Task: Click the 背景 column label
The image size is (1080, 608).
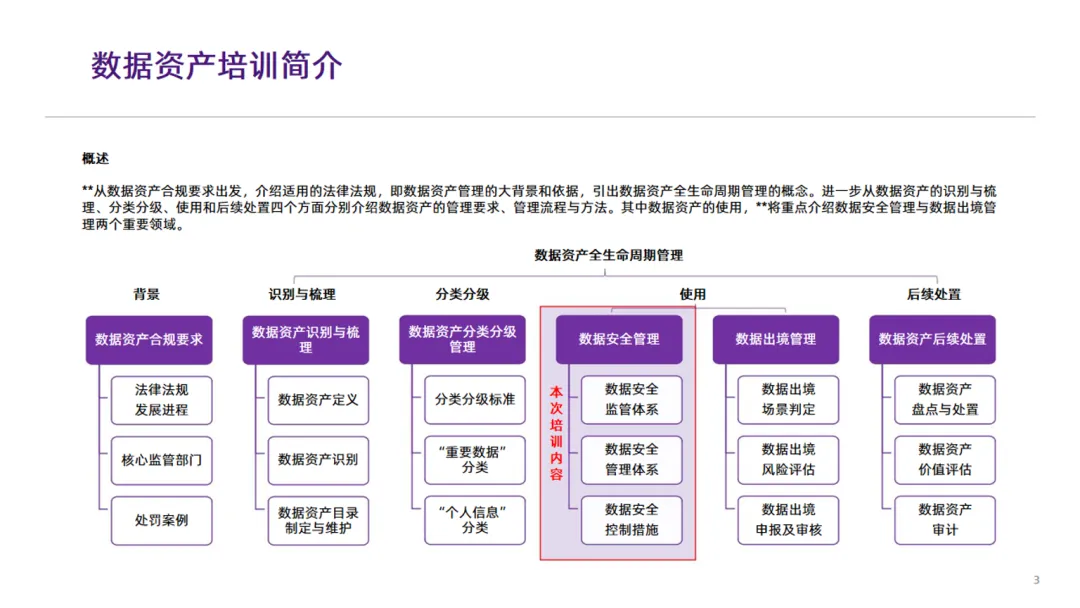Action: click(147, 294)
